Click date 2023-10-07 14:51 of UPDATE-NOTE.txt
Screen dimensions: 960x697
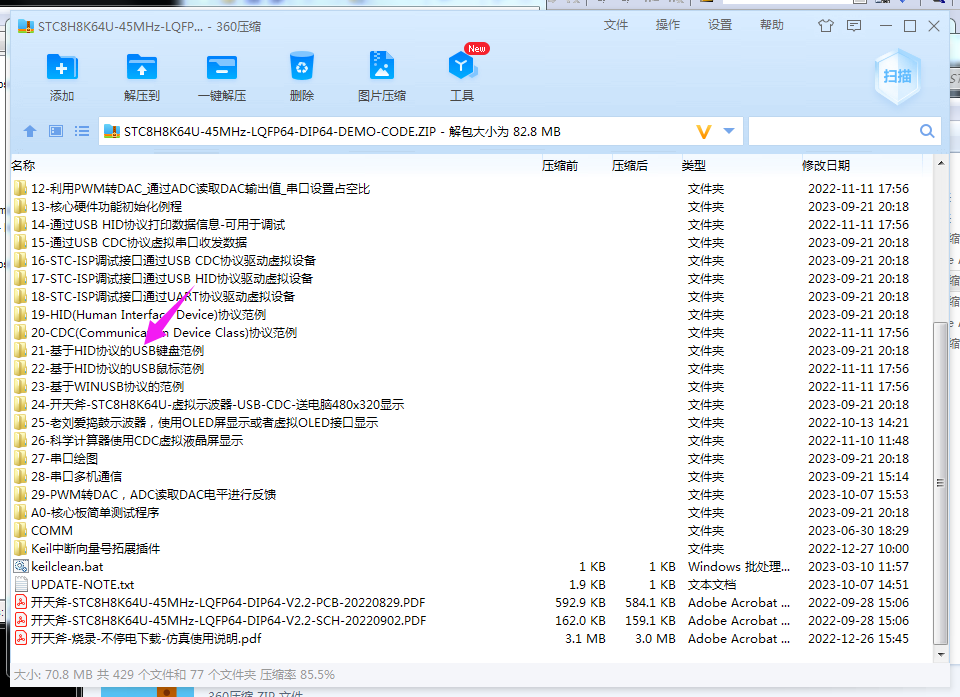858,584
